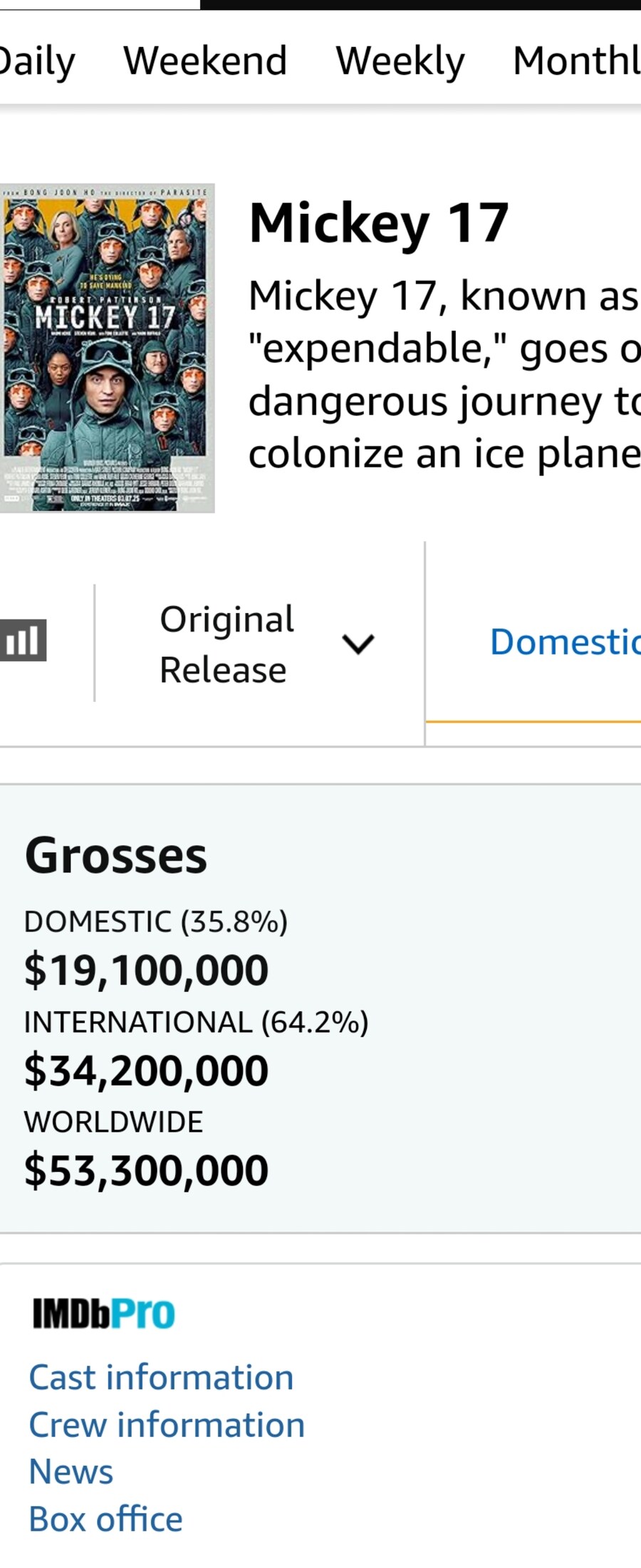
Task: Click the IMDbPro logo
Action: [103, 1313]
